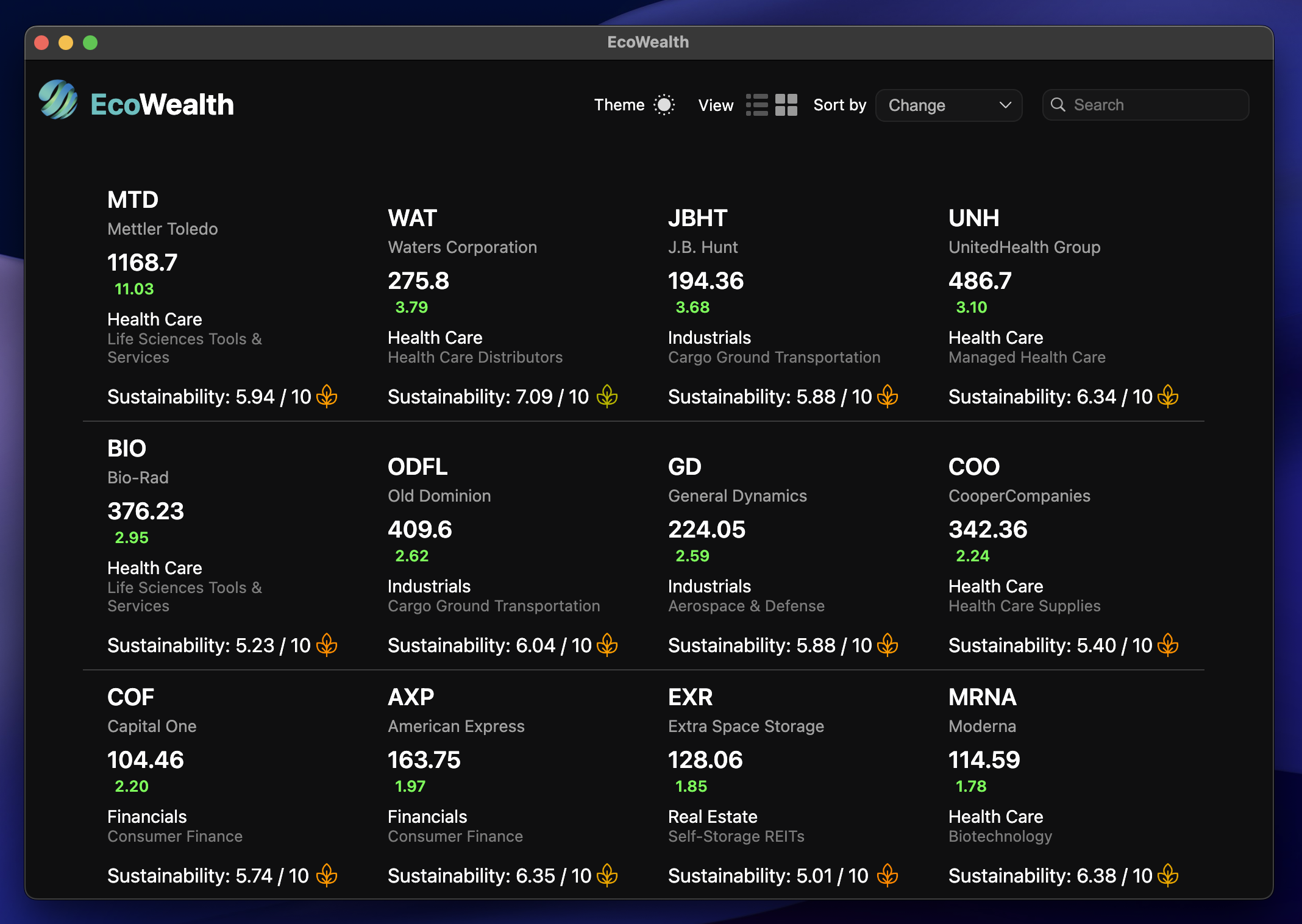1302x924 pixels.
Task: Open the ODFL Old Dominion stock card
Action: [417, 467]
